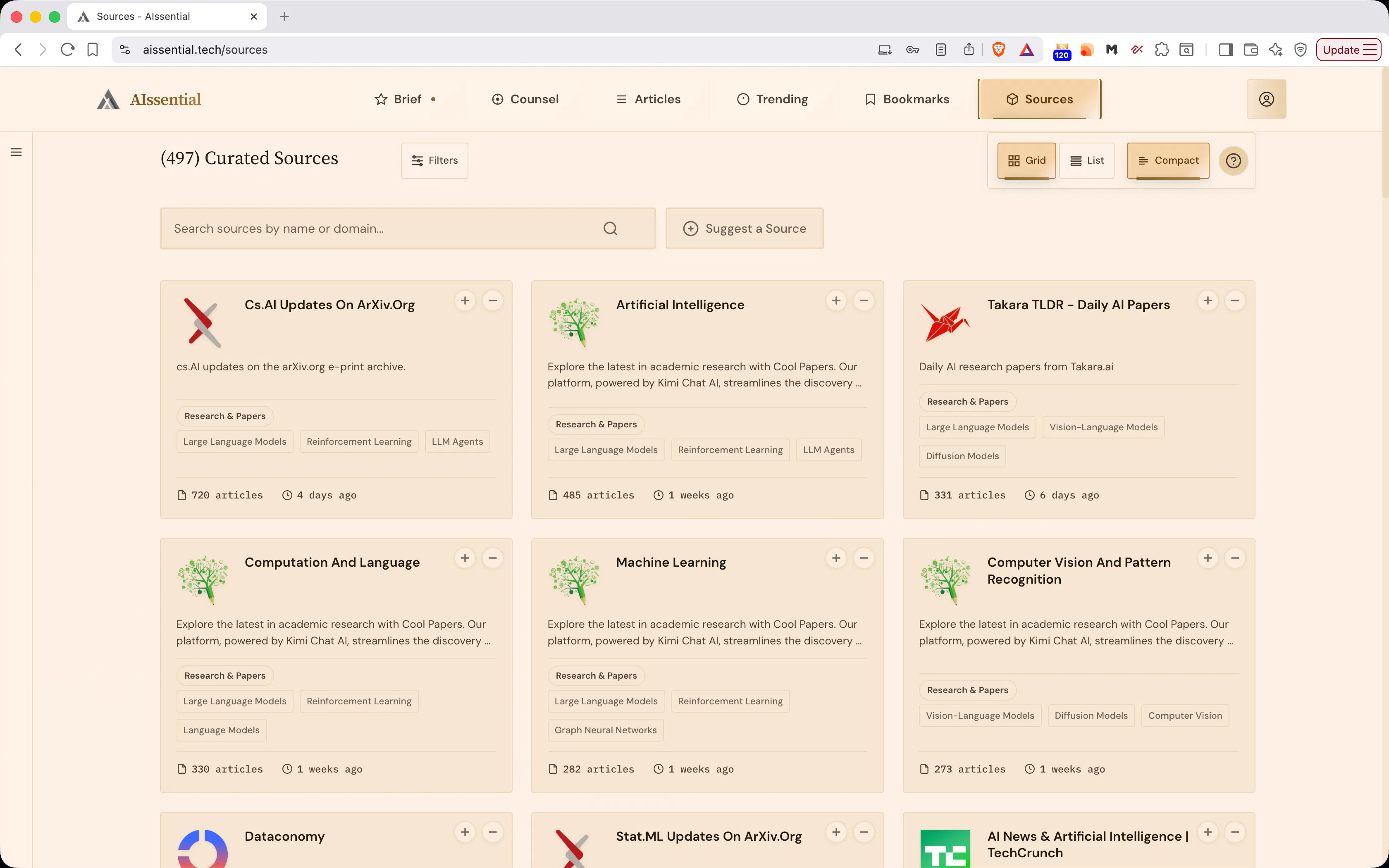Click Suggest a Source button
The image size is (1389, 868).
click(745, 229)
